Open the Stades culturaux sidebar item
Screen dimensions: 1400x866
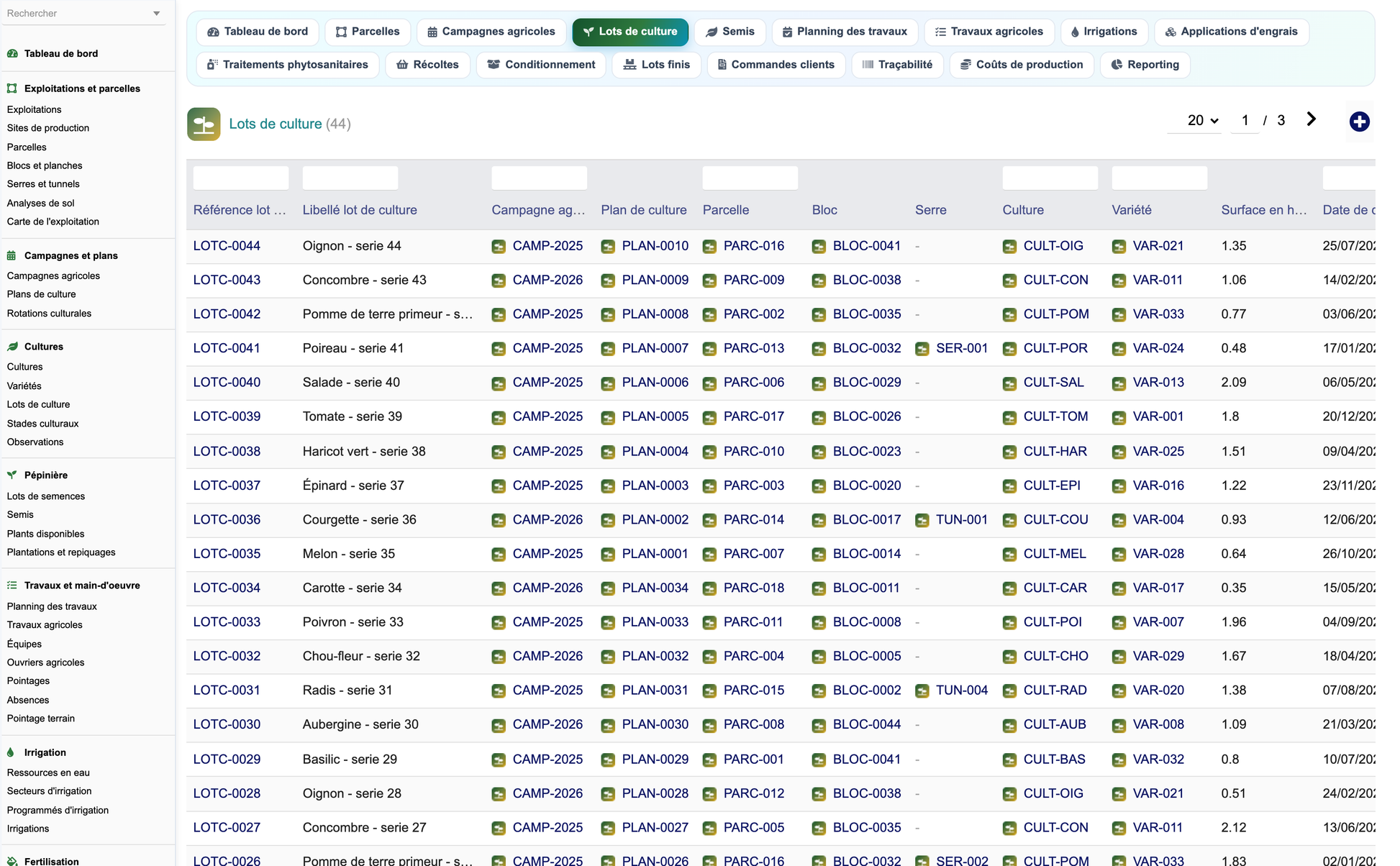click(42, 424)
